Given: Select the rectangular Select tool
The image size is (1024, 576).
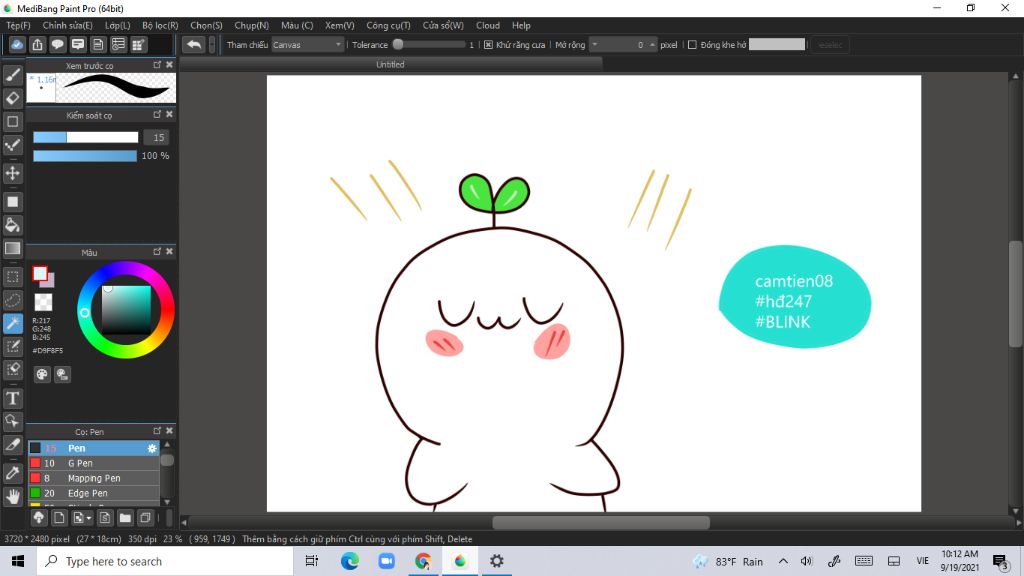Looking at the screenshot, I should click(12, 277).
